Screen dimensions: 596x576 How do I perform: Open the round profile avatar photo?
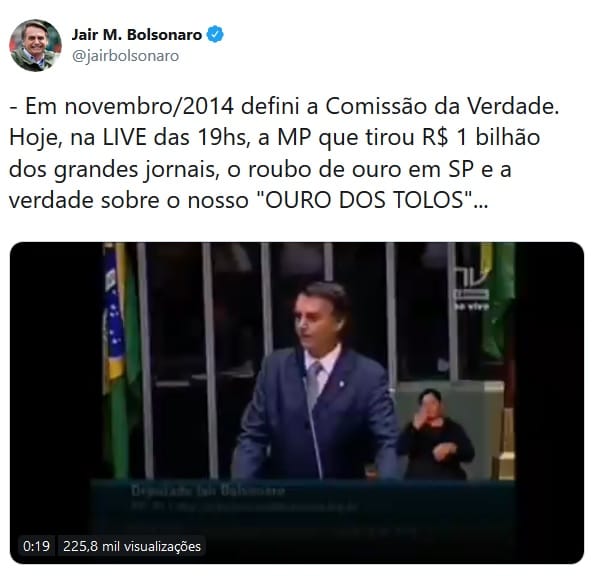pyautogui.click(x=35, y=45)
